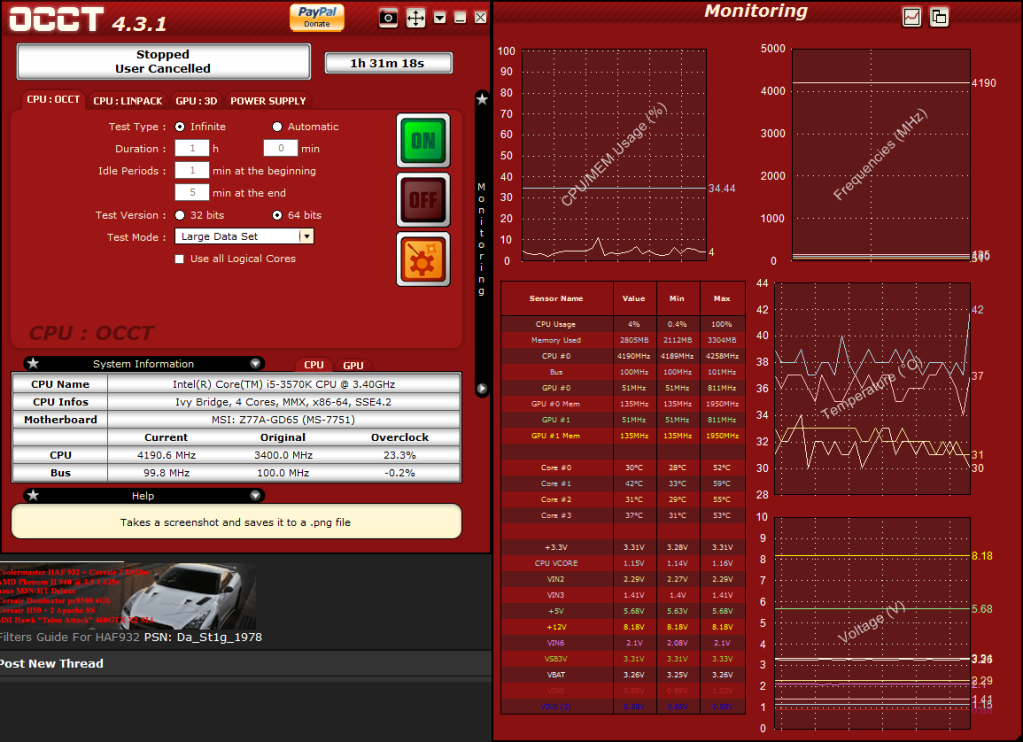Click the move window cross-arrows icon
The height and width of the screenshot is (742, 1023).
click(416, 18)
